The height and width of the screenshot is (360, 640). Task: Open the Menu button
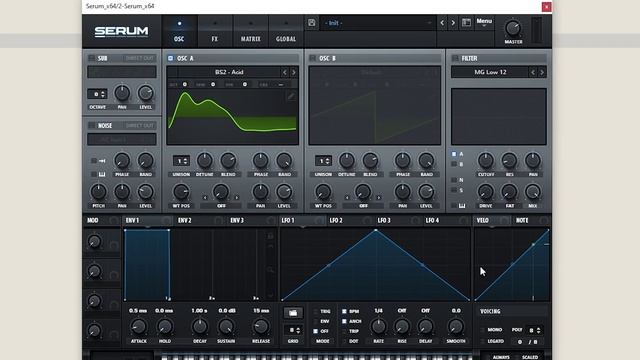tap(484, 22)
